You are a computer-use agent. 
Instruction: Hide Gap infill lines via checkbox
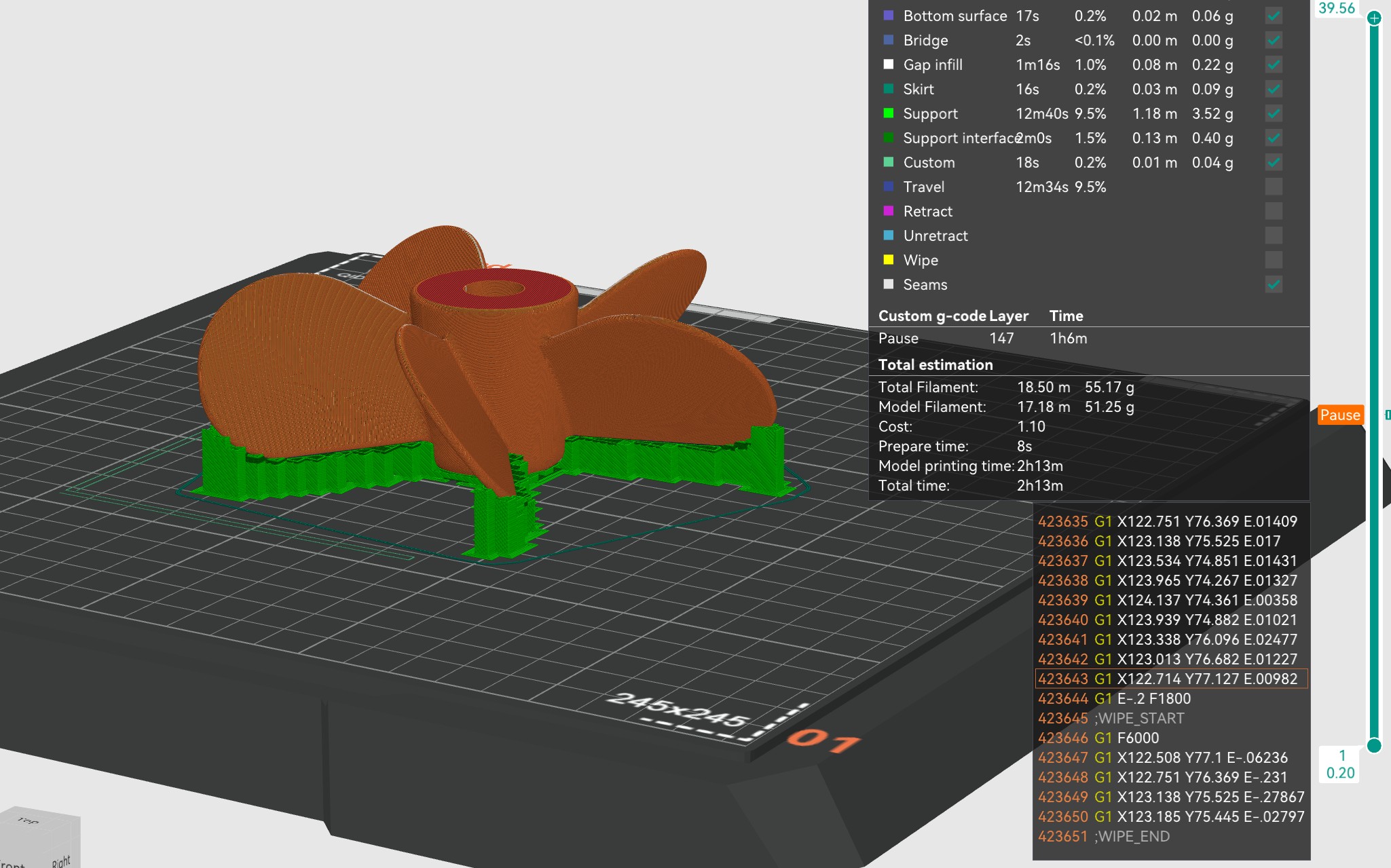(1274, 64)
